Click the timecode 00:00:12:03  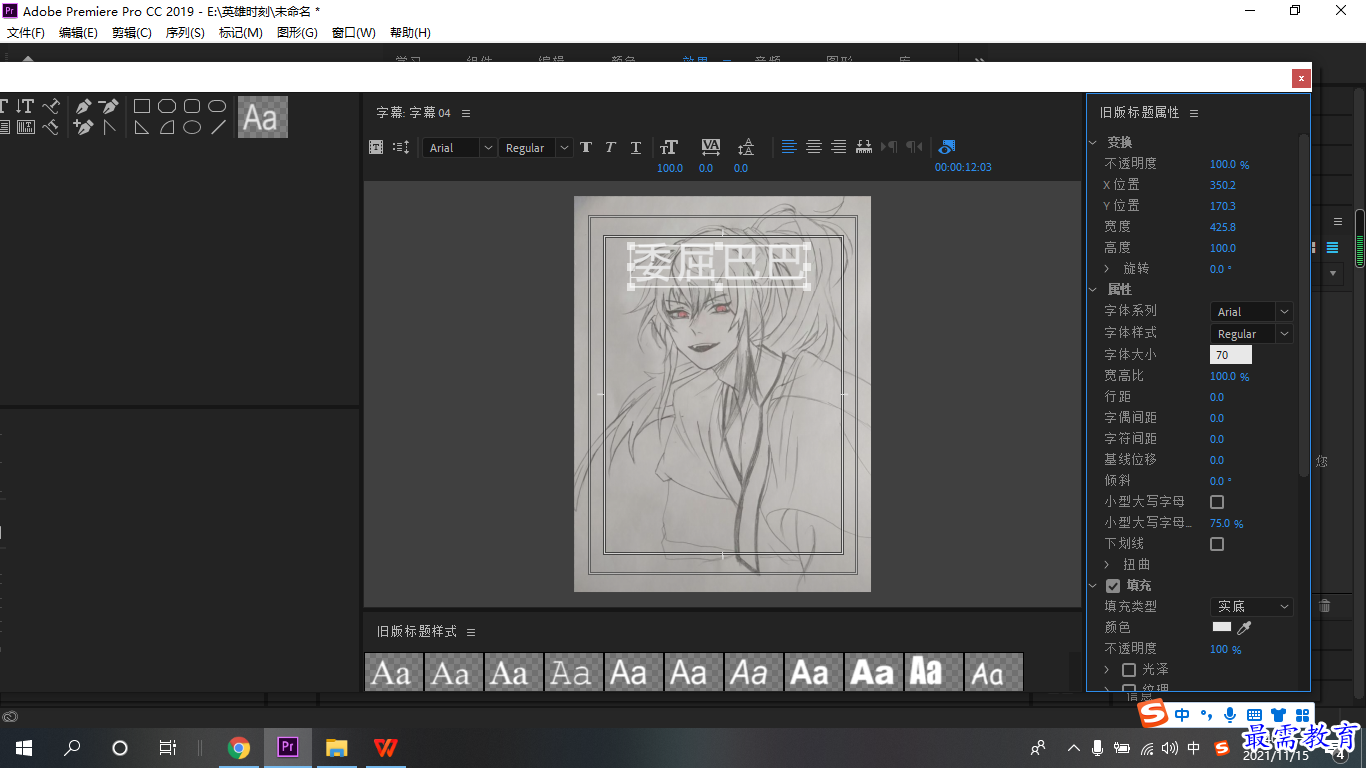pos(963,168)
